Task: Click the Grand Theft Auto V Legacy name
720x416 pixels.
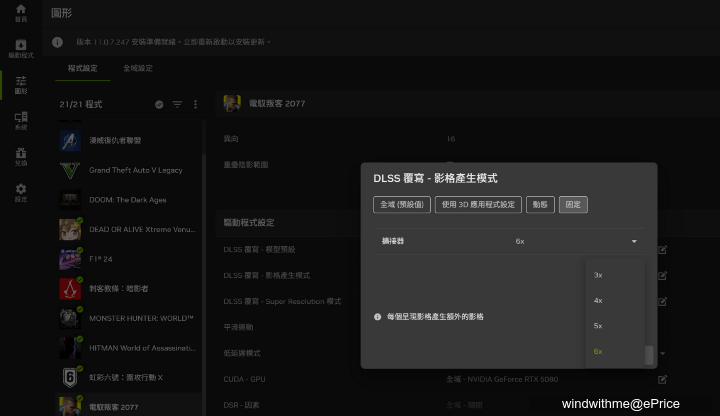Action: tap(135, 170)
